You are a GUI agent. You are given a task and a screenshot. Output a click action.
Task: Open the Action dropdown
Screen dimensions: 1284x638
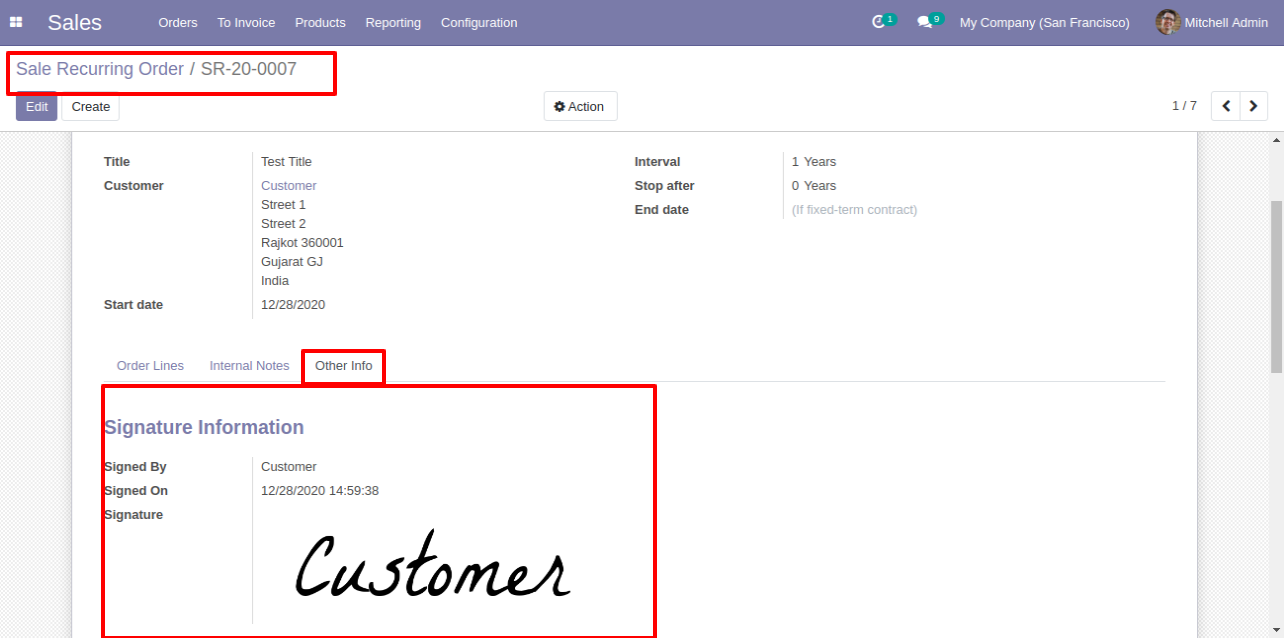coord(580,106)
